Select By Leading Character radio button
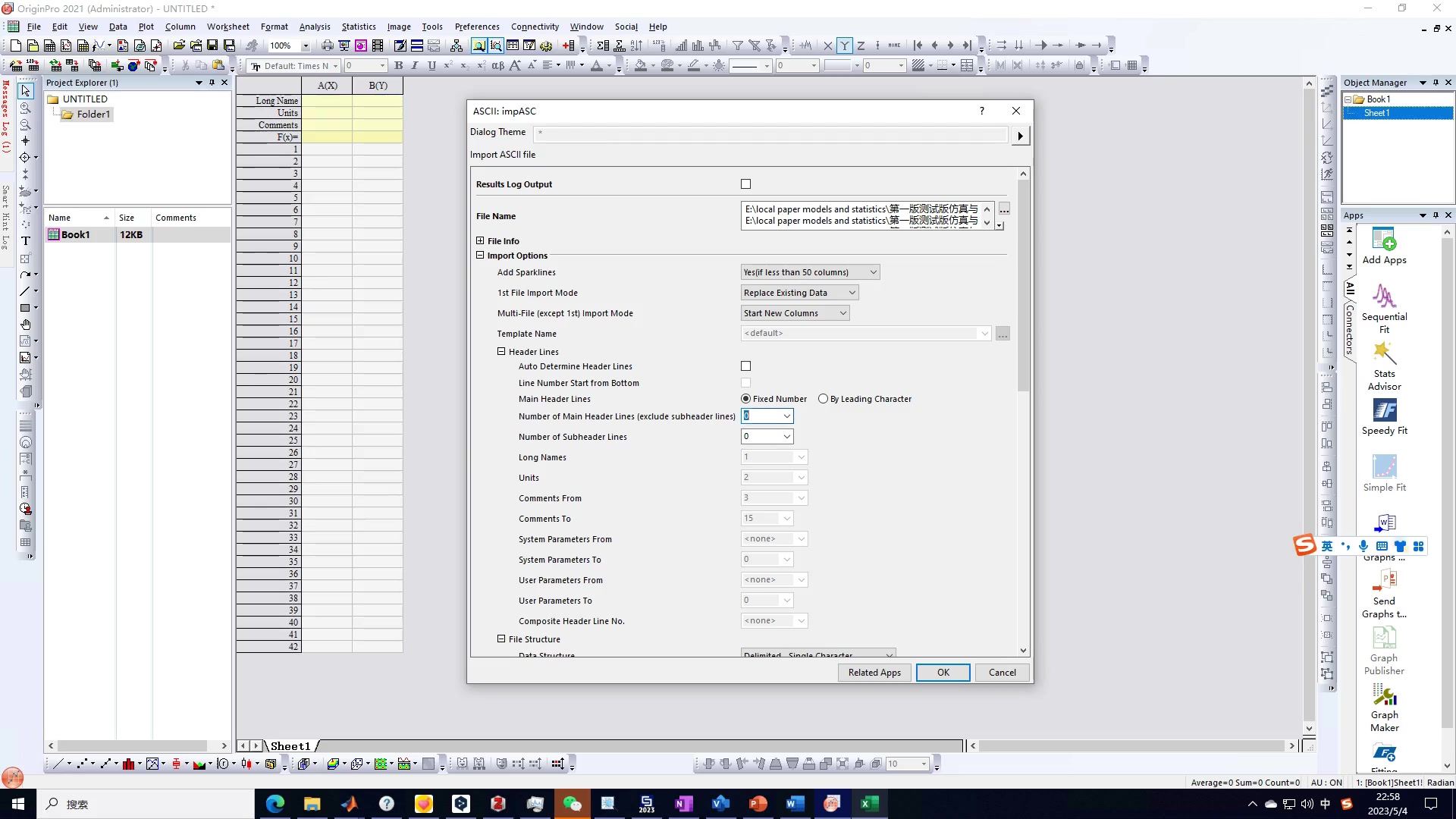 pyautogui.click(x=823, y=398)
